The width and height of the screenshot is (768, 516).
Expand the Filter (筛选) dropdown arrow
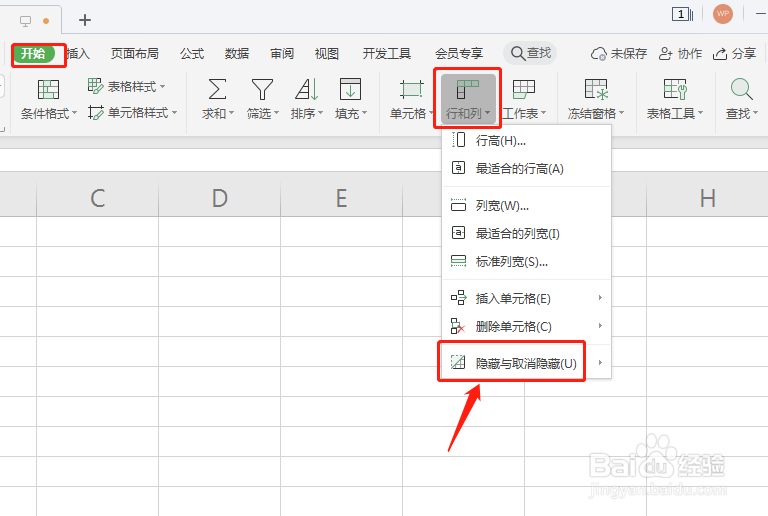(x=276, y=113)
